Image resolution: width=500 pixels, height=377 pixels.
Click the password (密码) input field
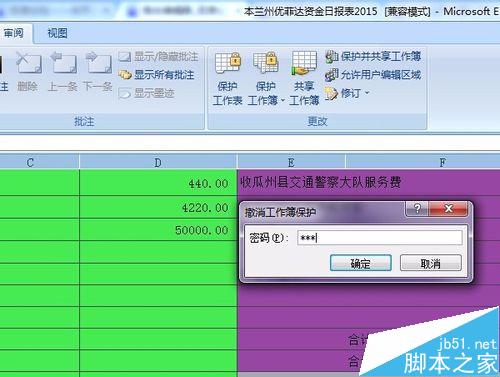[380, 238]
